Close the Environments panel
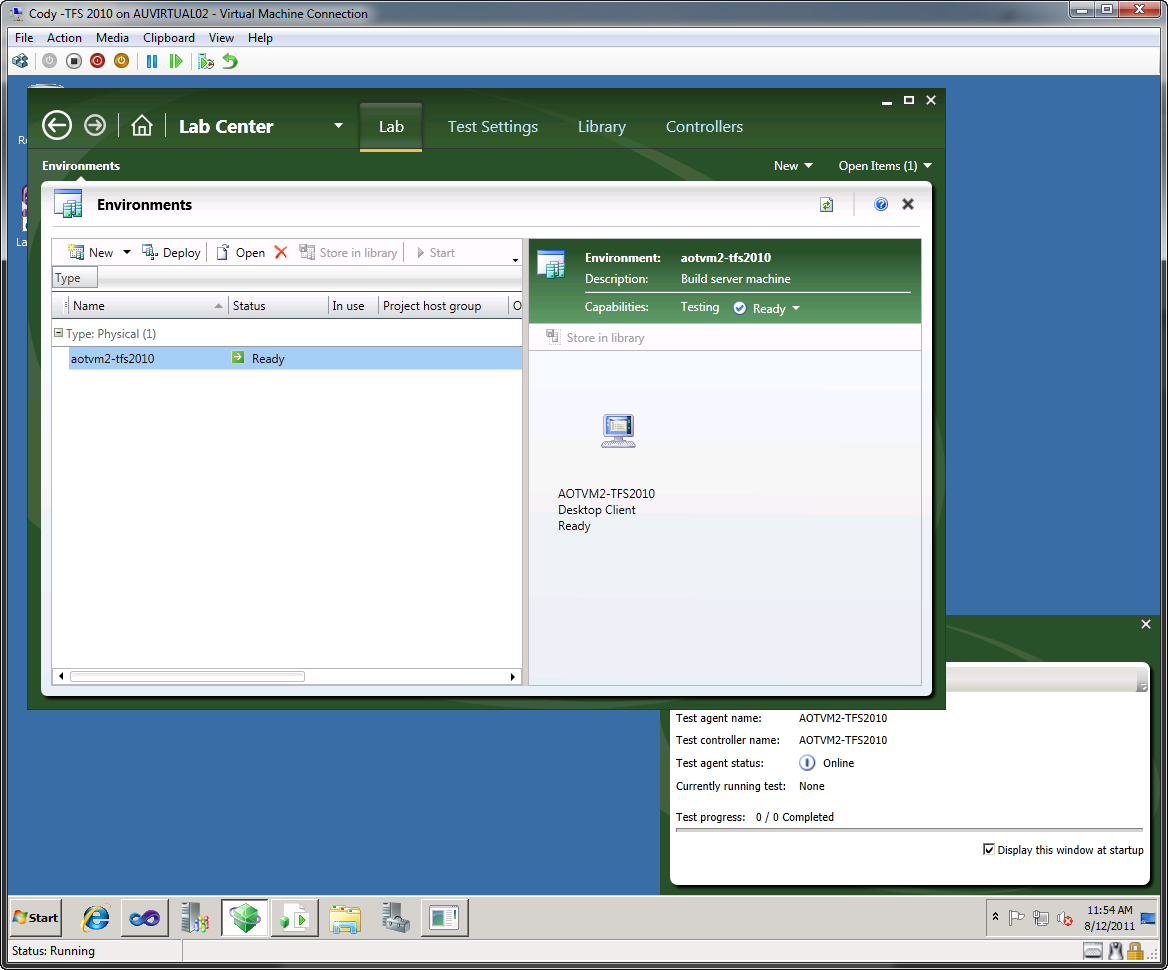 pyautogui.click(x=908, y=204)
